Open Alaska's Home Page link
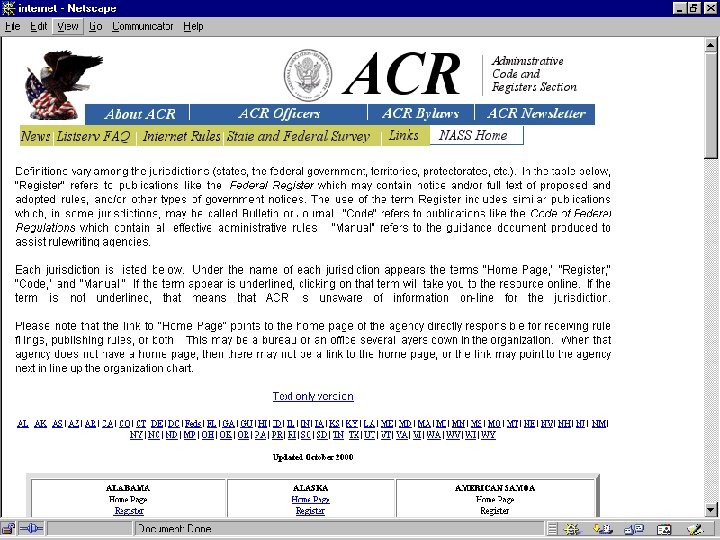The width and height of the screenshot is (720, 540). pyautogui.click(x=310, y=499)
